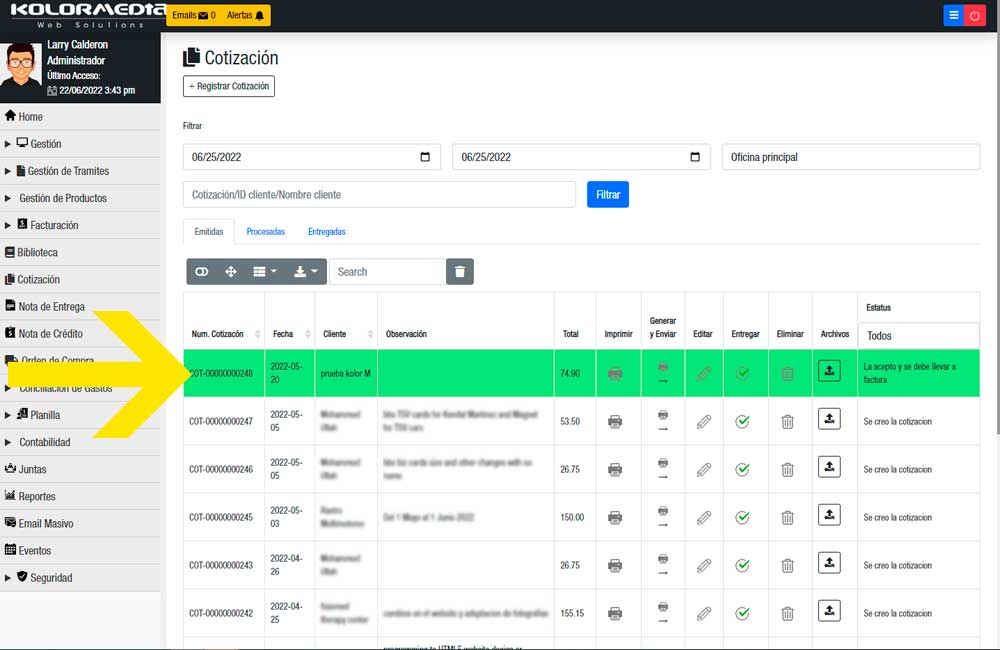Screen dimensions: 1000x650
Task: Go to Home in the sidebar
Action: click(80, 117)
